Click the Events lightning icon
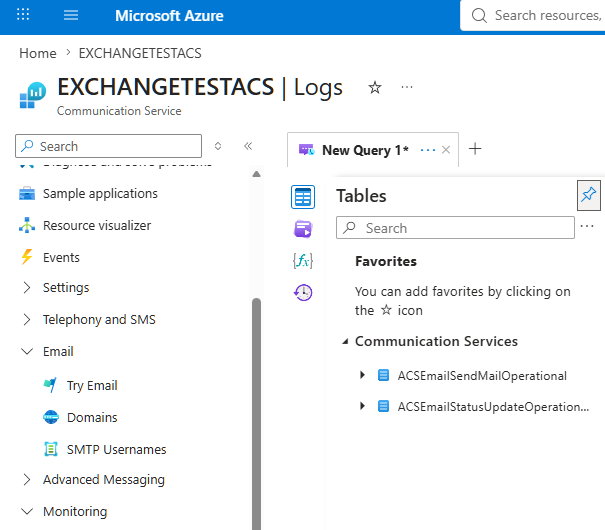This screenshot has width=605, height=530. click(x=27, y=257)
